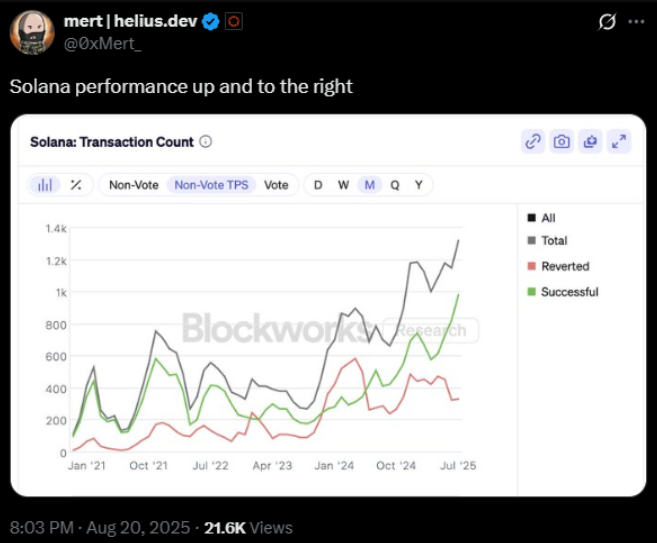Screen dimensions: 657x543
Task: Click the 400 y-axis label
Action: (x=56, y=389)
